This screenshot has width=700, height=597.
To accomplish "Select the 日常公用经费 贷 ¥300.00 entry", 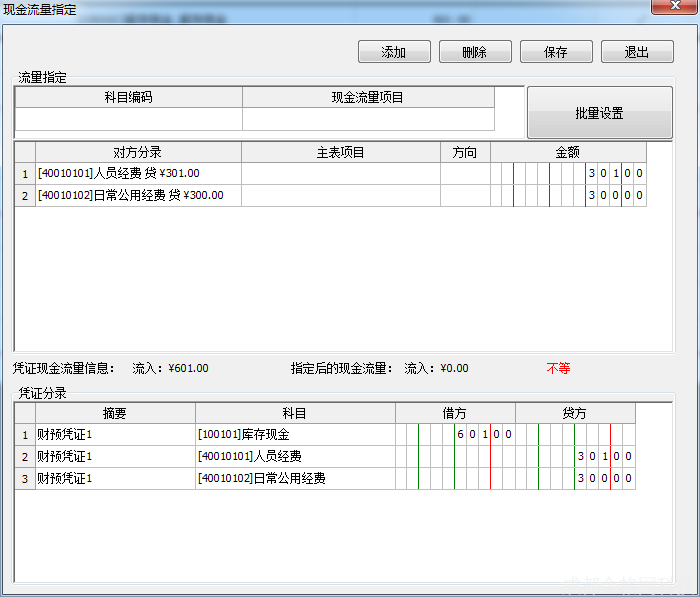I will pyautogui.click(x=137, y=196).
